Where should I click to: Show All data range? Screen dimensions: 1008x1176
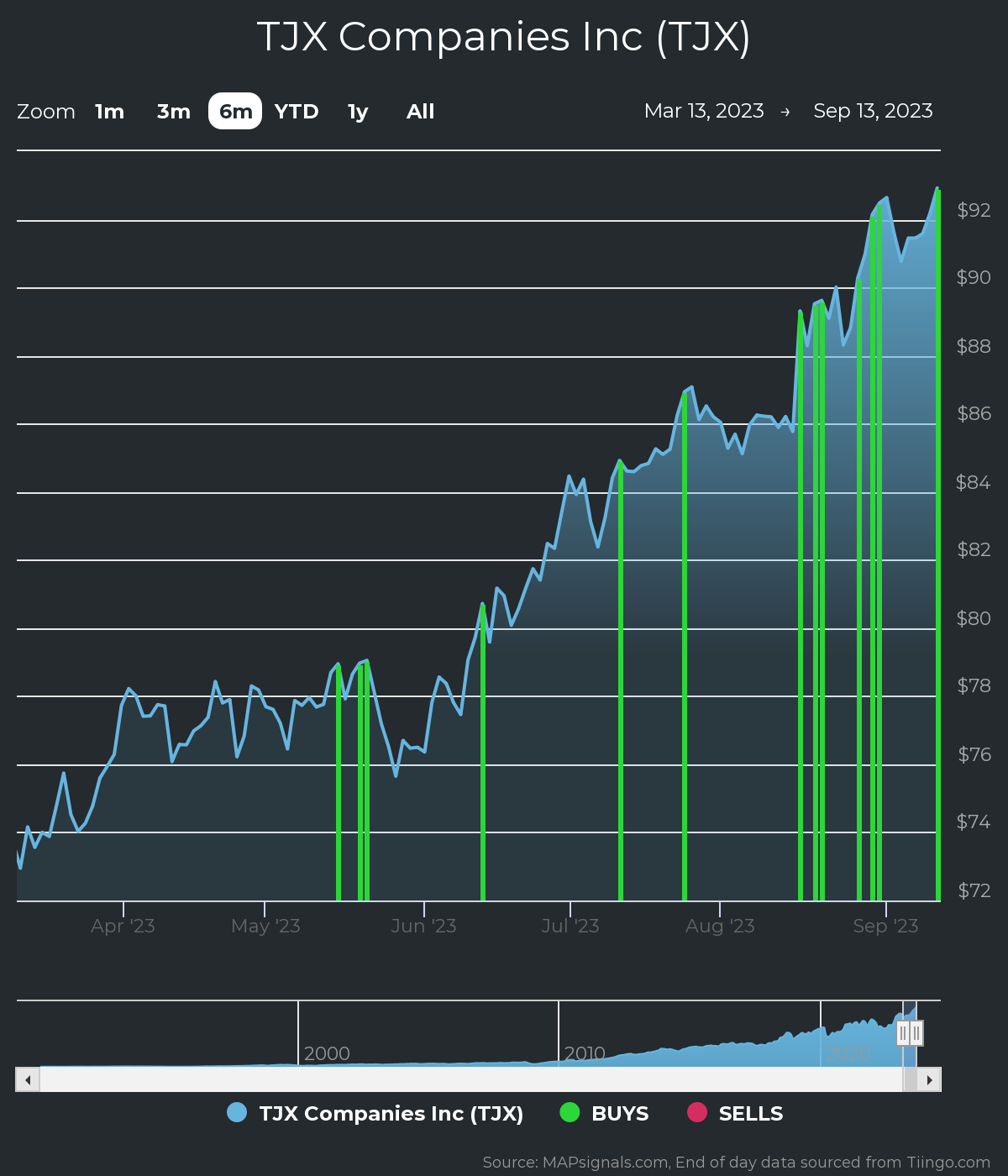point(420,112)
